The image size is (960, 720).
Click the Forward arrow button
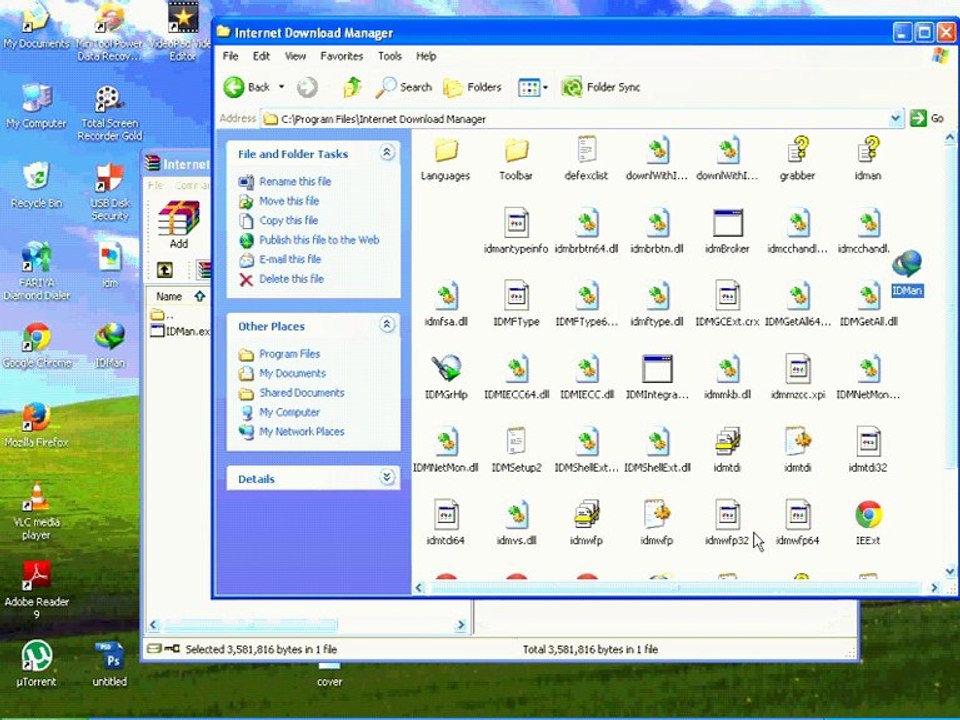click(307, 87)
